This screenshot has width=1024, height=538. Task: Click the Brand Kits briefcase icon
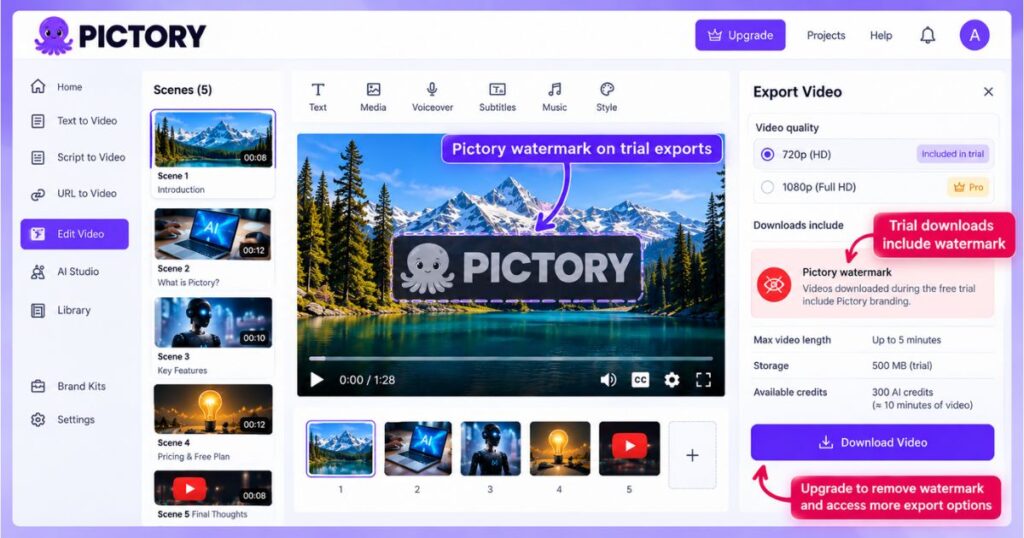[x=38, y=387]
